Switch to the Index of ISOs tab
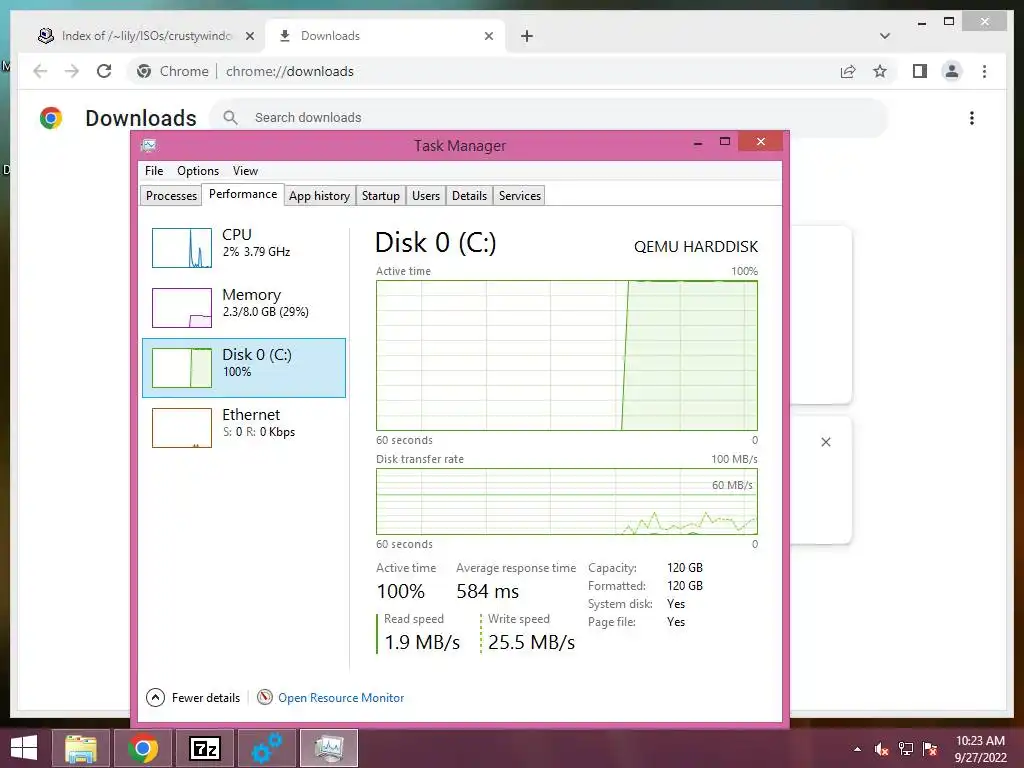The width and height of the screenshot is (1024, 768). click(x=146, y=36)
